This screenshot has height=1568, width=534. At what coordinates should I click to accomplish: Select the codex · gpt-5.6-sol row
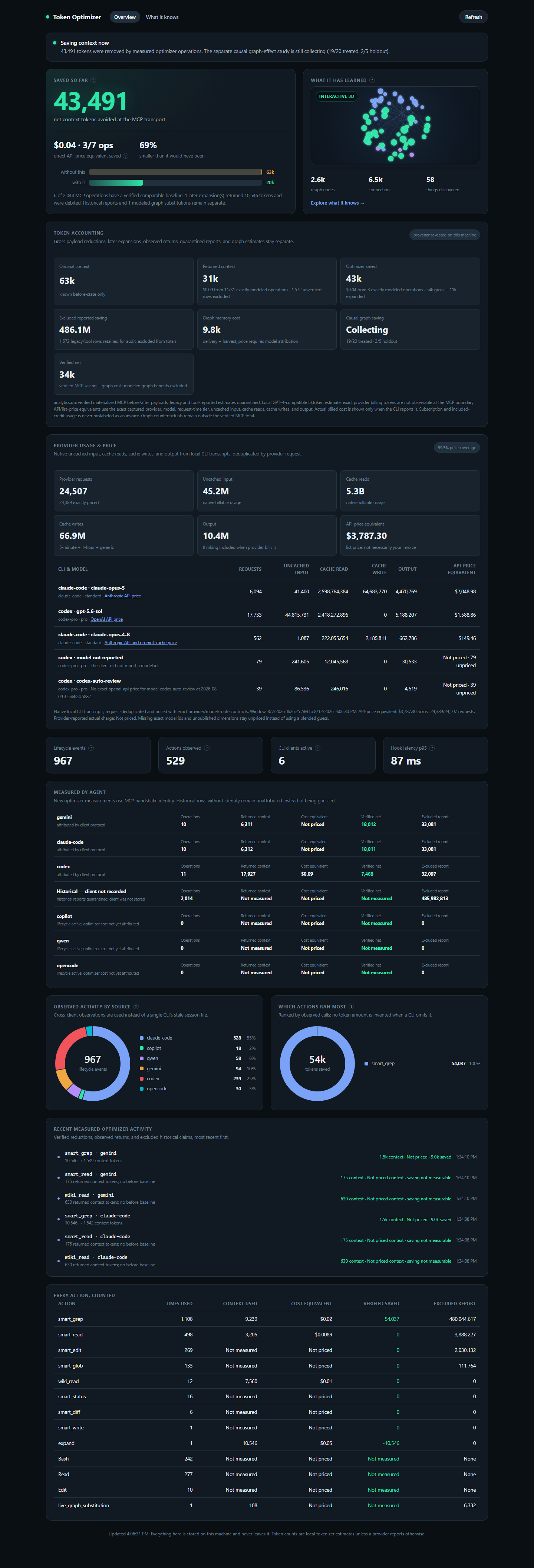pyautogui.click(x=267, y=615)
